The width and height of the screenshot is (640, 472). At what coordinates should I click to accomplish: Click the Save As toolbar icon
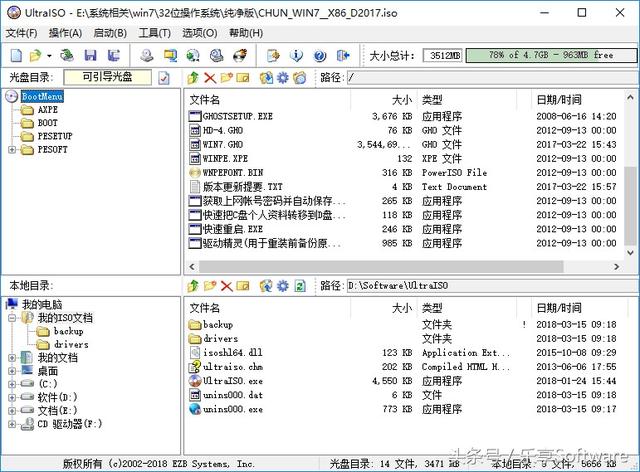(113, 55)
